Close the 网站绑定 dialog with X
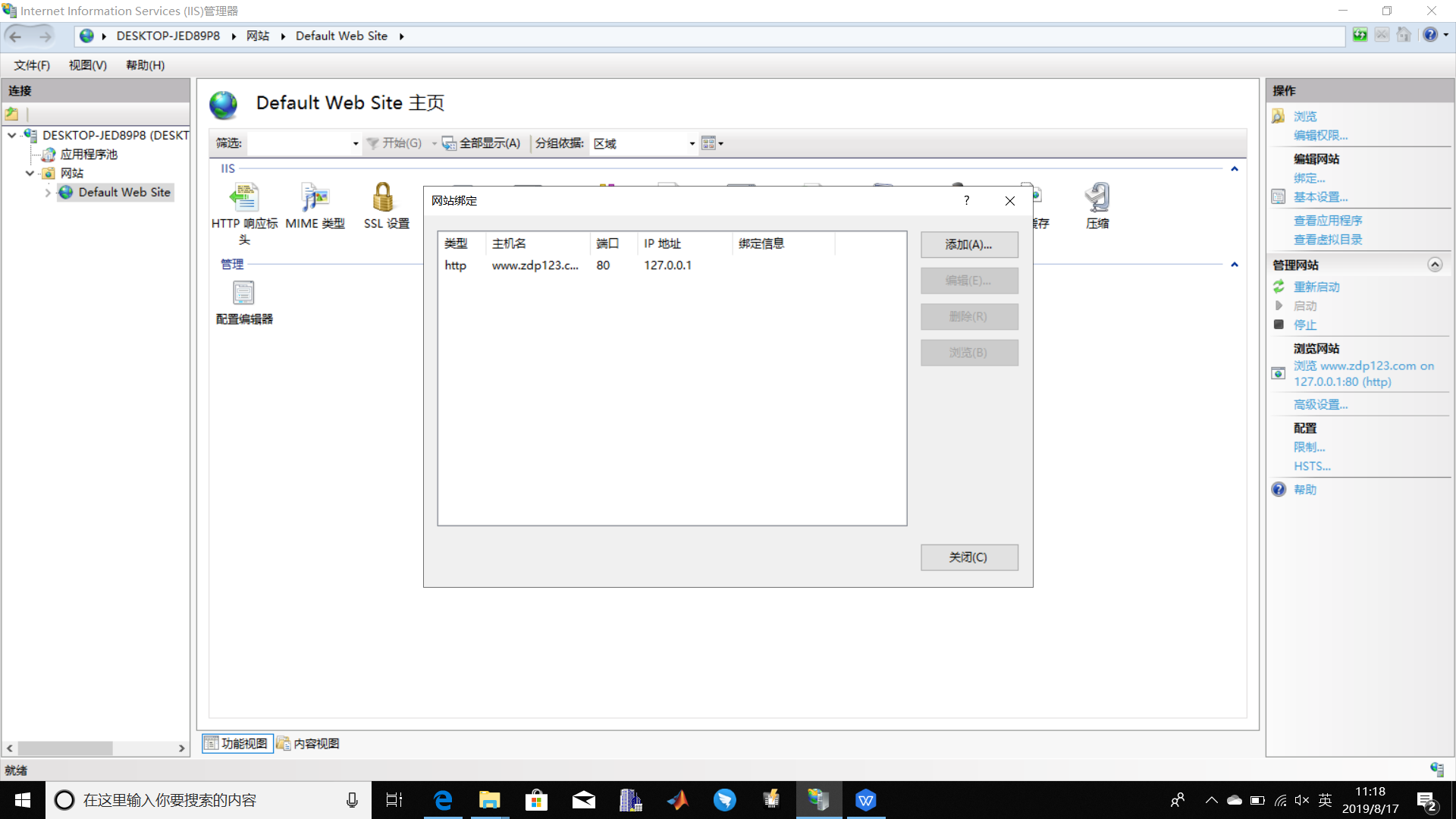1456x819 pixels. click(1010, 201)
